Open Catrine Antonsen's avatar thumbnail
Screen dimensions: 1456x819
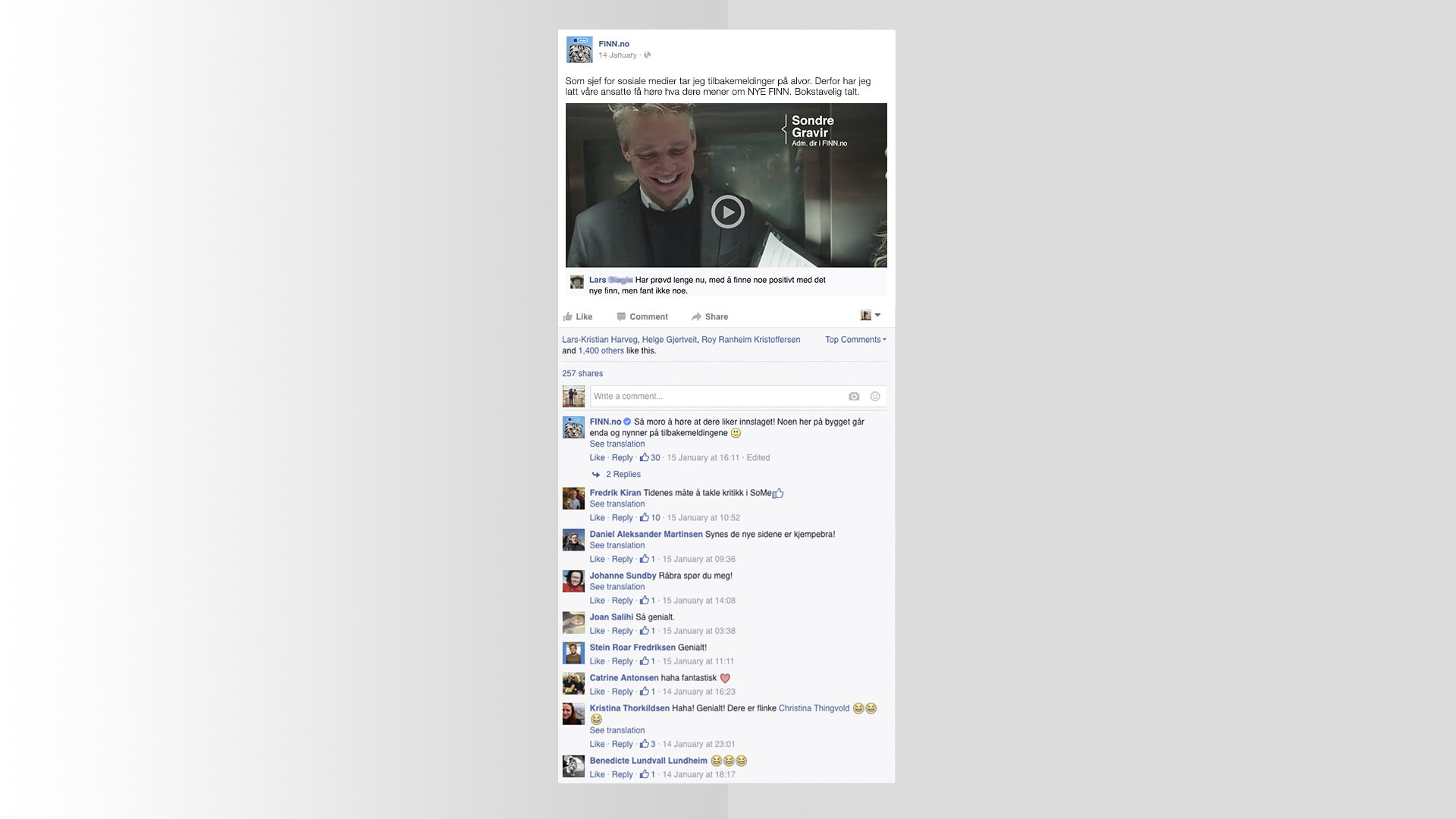(573, 683)
